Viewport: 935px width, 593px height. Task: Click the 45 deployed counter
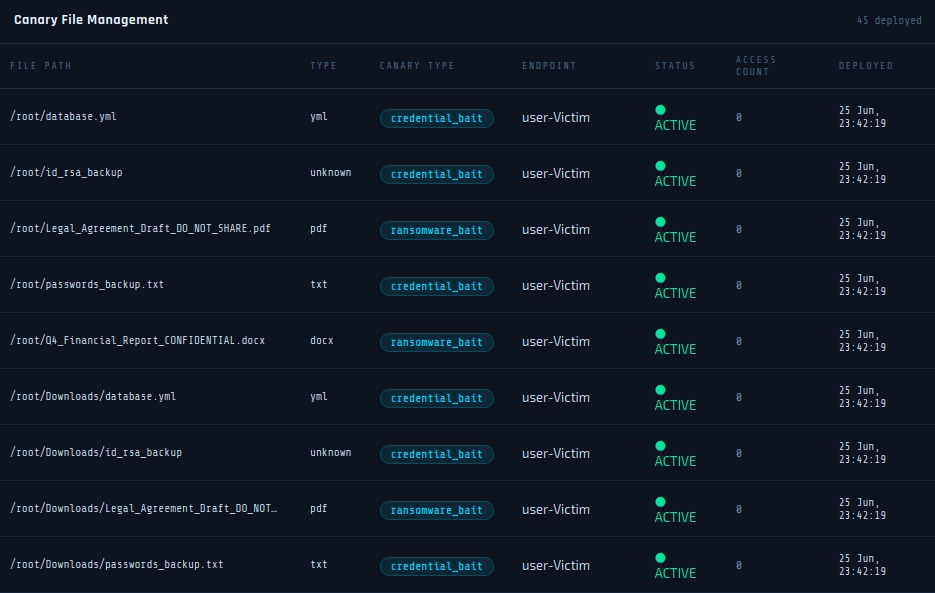pos(889,20)
